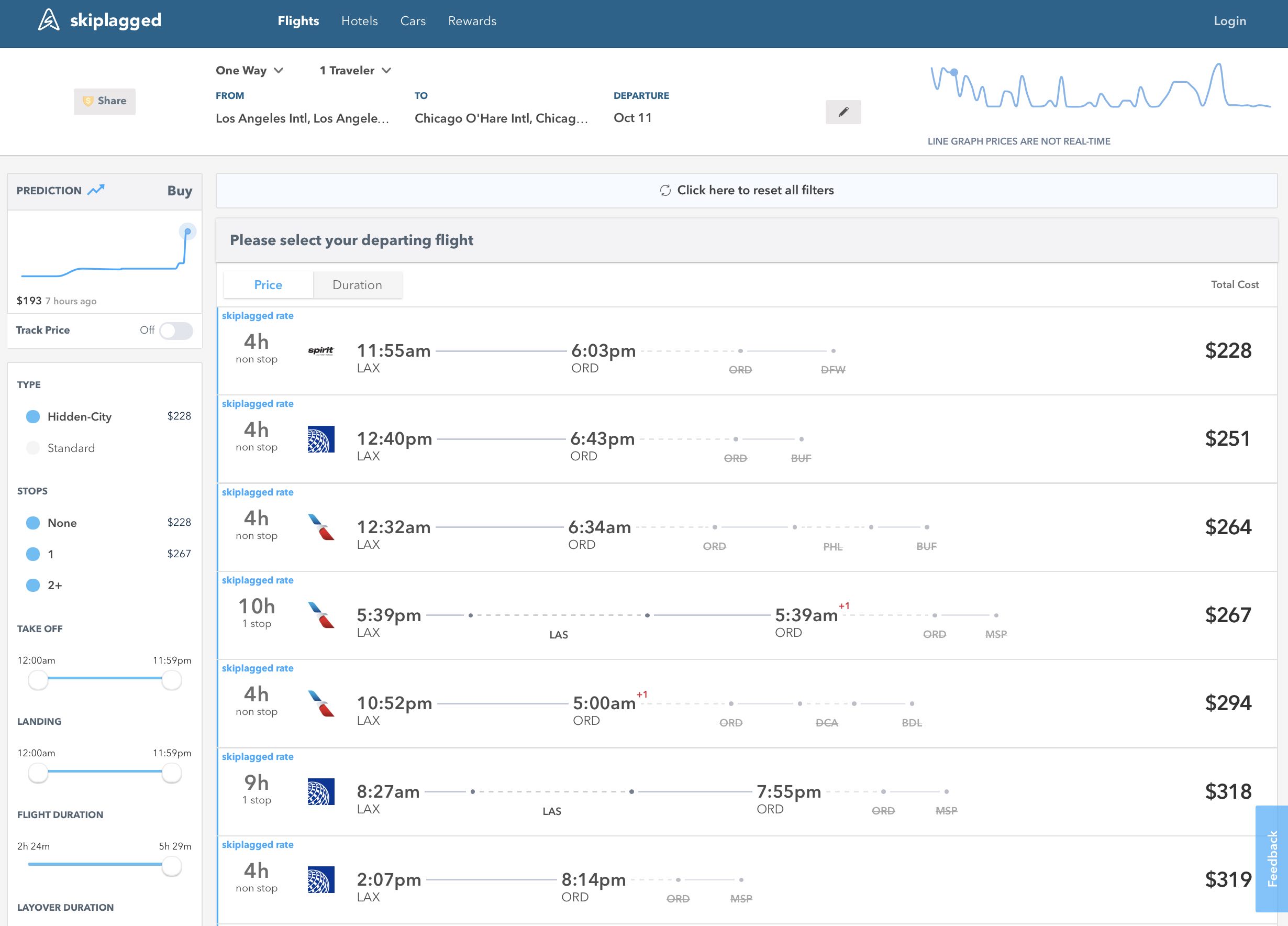Click the Share button
The width and height of the screenshot is (1288, 926).
(105, 101)
